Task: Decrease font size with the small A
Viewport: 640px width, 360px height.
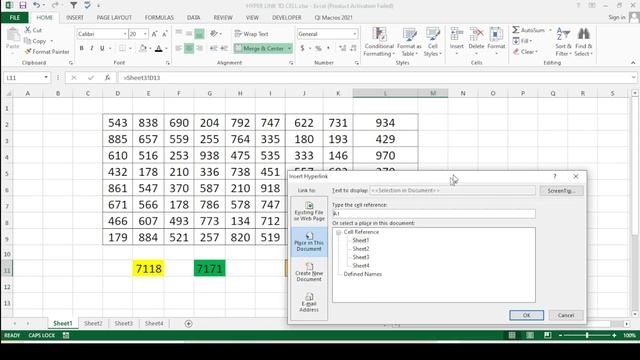Action: tap(164, 34)
